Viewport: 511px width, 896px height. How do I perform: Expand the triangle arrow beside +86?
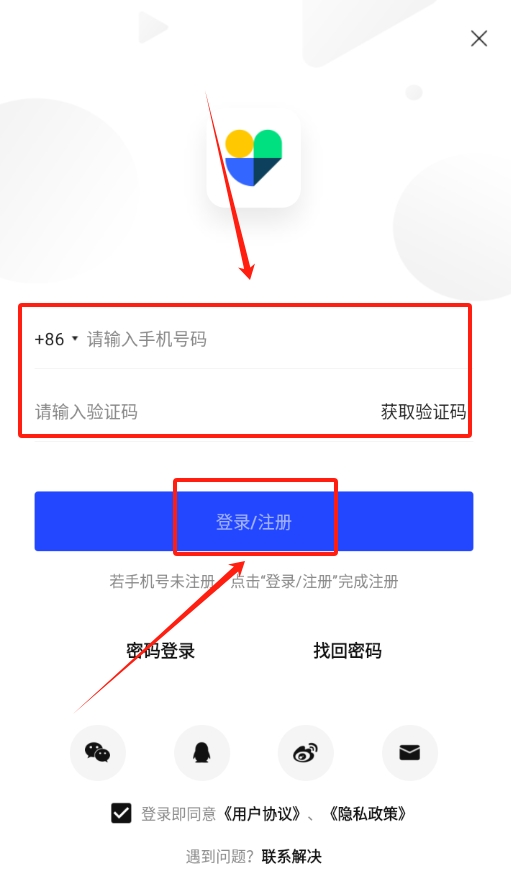[74, 339]
